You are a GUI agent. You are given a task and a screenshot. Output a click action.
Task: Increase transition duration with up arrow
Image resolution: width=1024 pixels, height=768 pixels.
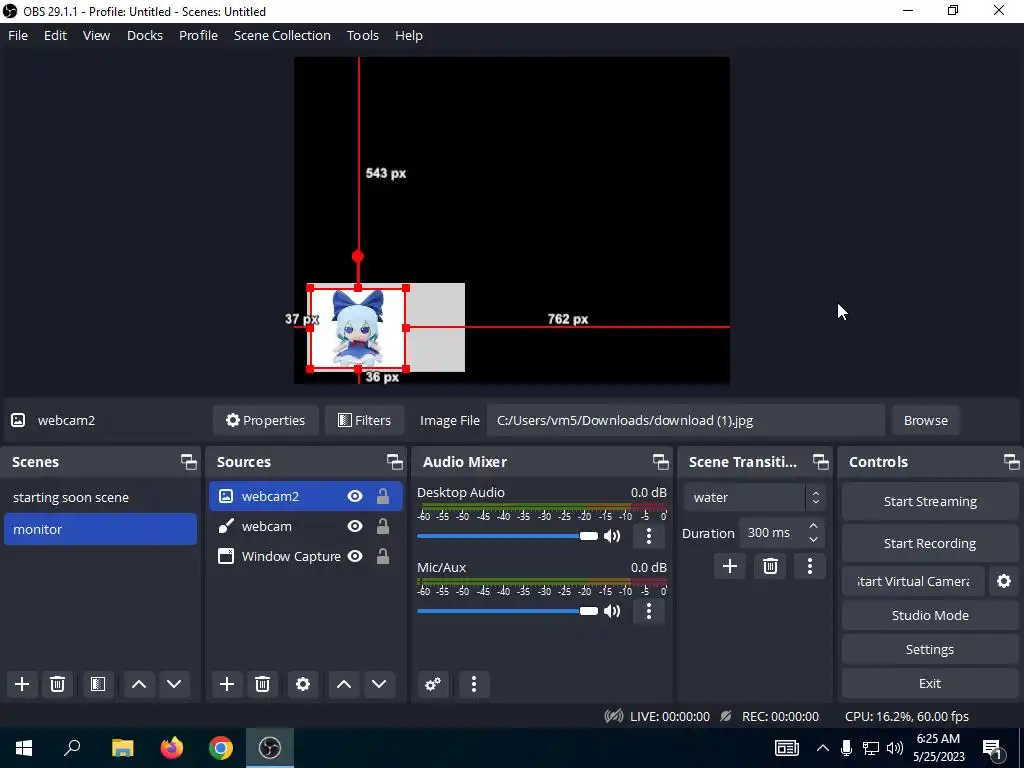(x=813, y=526)
